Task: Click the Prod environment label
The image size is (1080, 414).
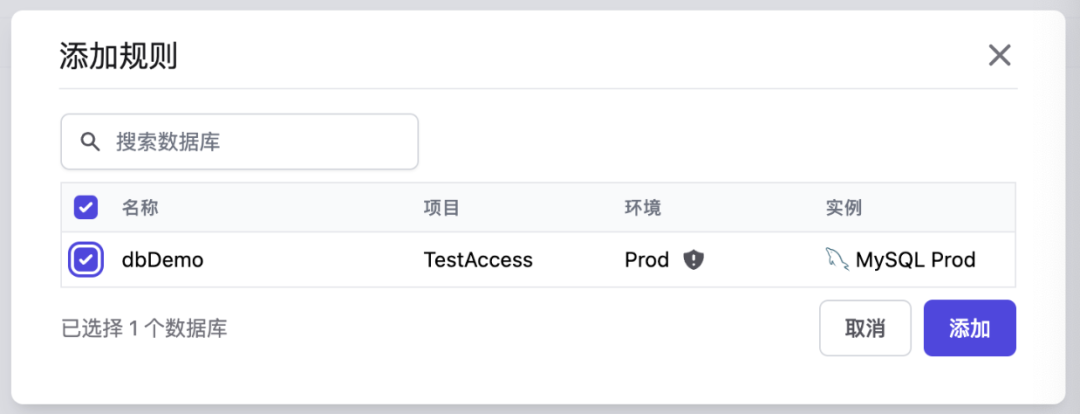Action: point(646,260)
